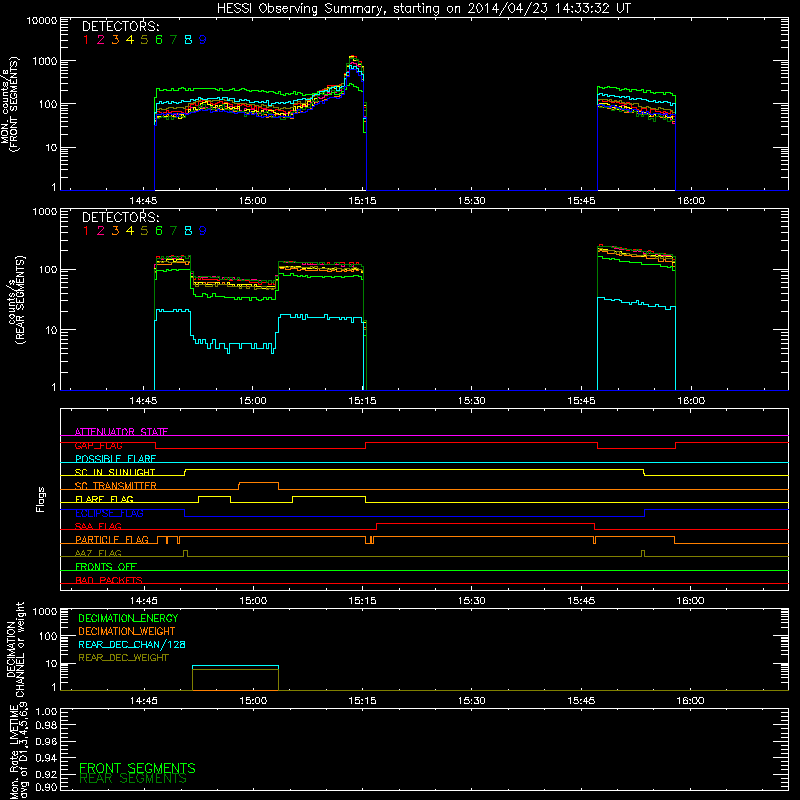Click the ATTENUATOR_STATE flag label
The width and height of the screenshot is (800, 800).
coord(121,432)
